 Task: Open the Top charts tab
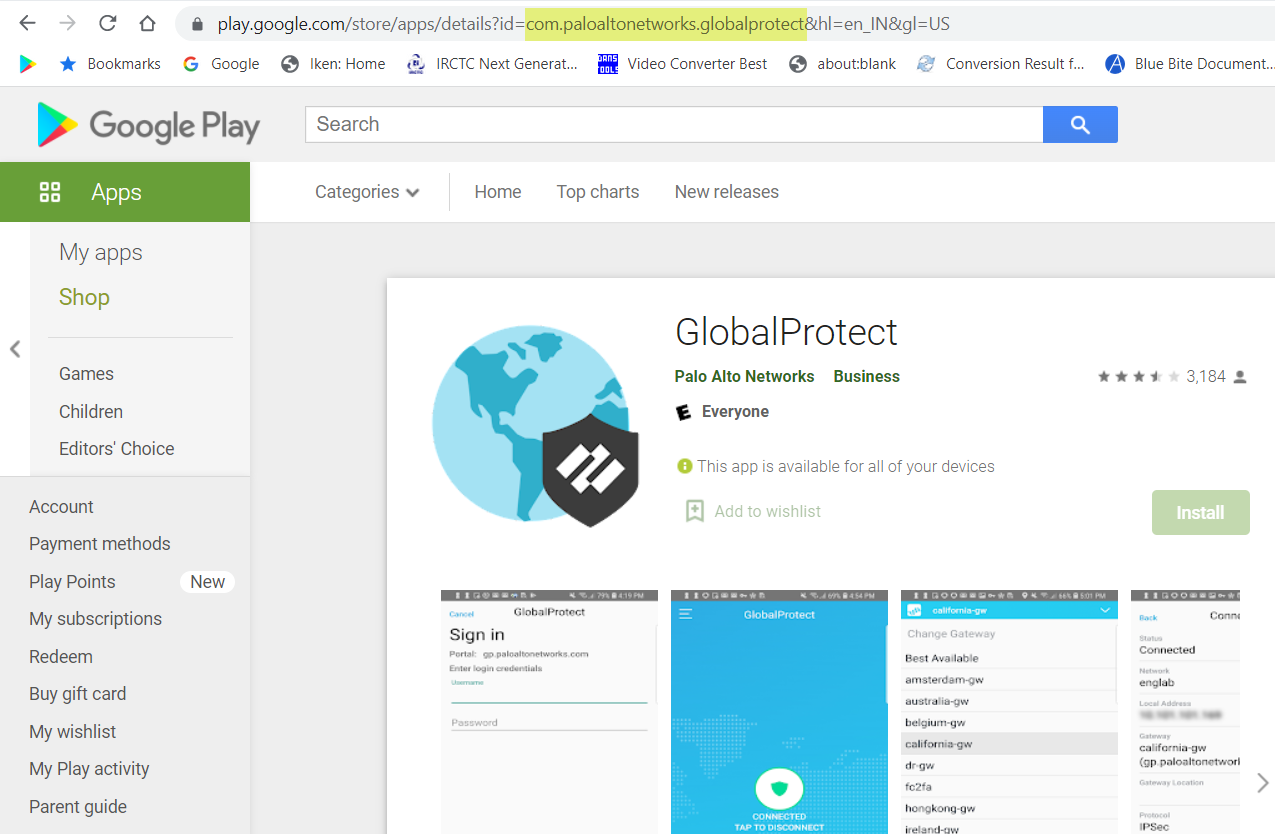point(597,192)
